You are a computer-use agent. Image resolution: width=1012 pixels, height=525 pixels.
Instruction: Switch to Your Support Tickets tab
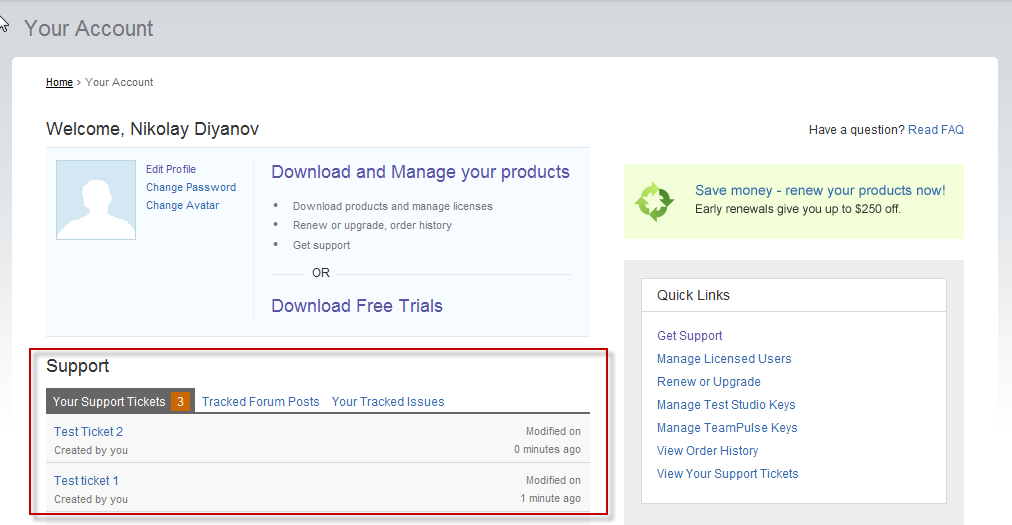pos(109,401)
